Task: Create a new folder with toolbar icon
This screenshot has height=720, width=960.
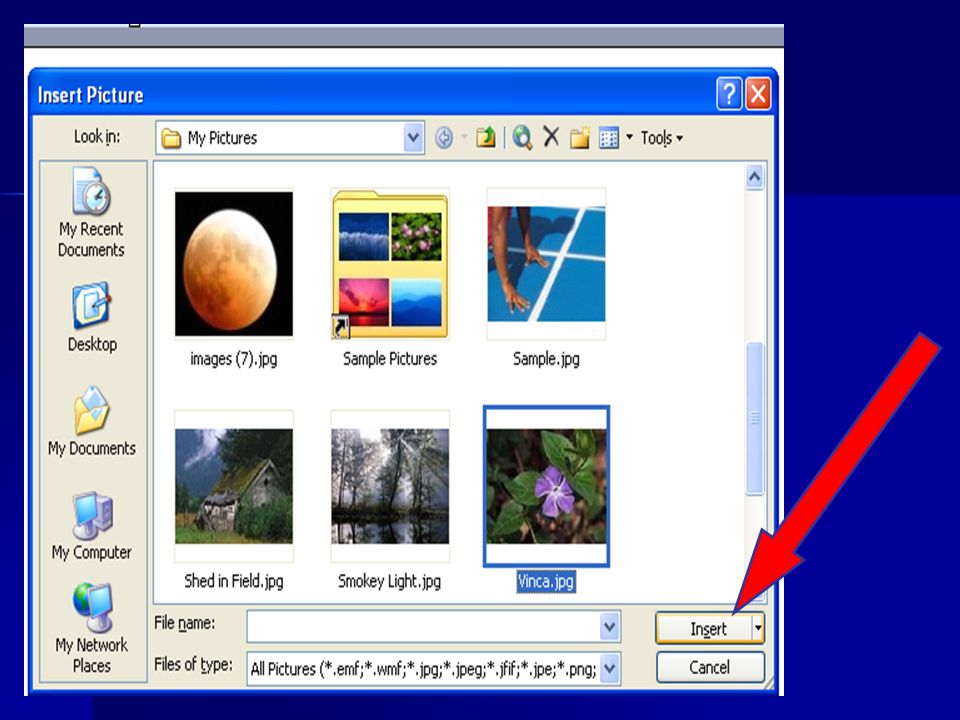Action: (x=580, y=138)
